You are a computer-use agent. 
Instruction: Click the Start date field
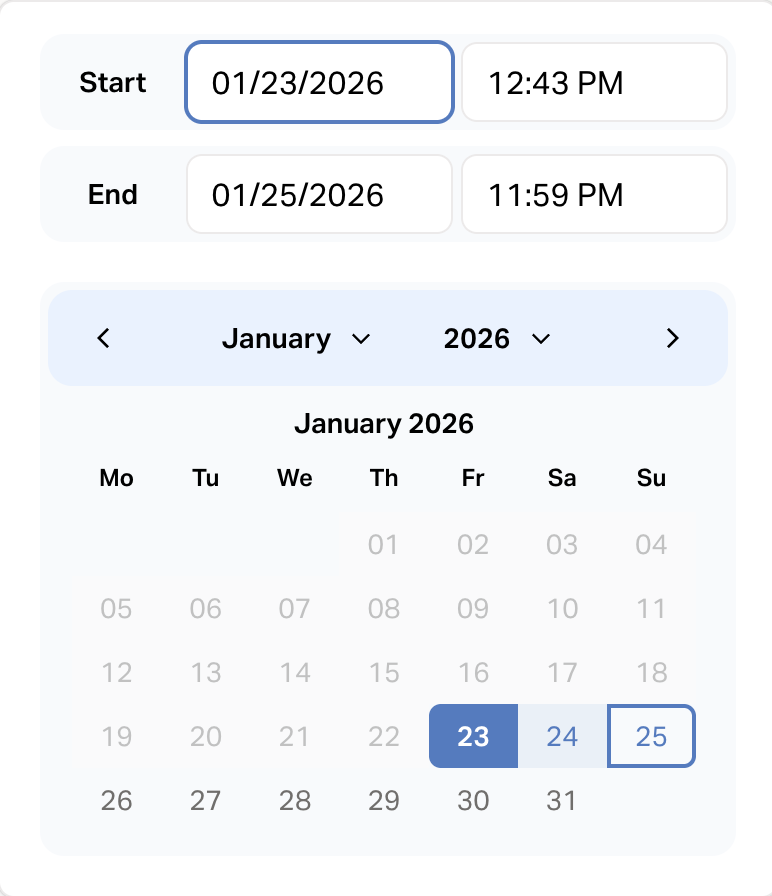(319, 82)
